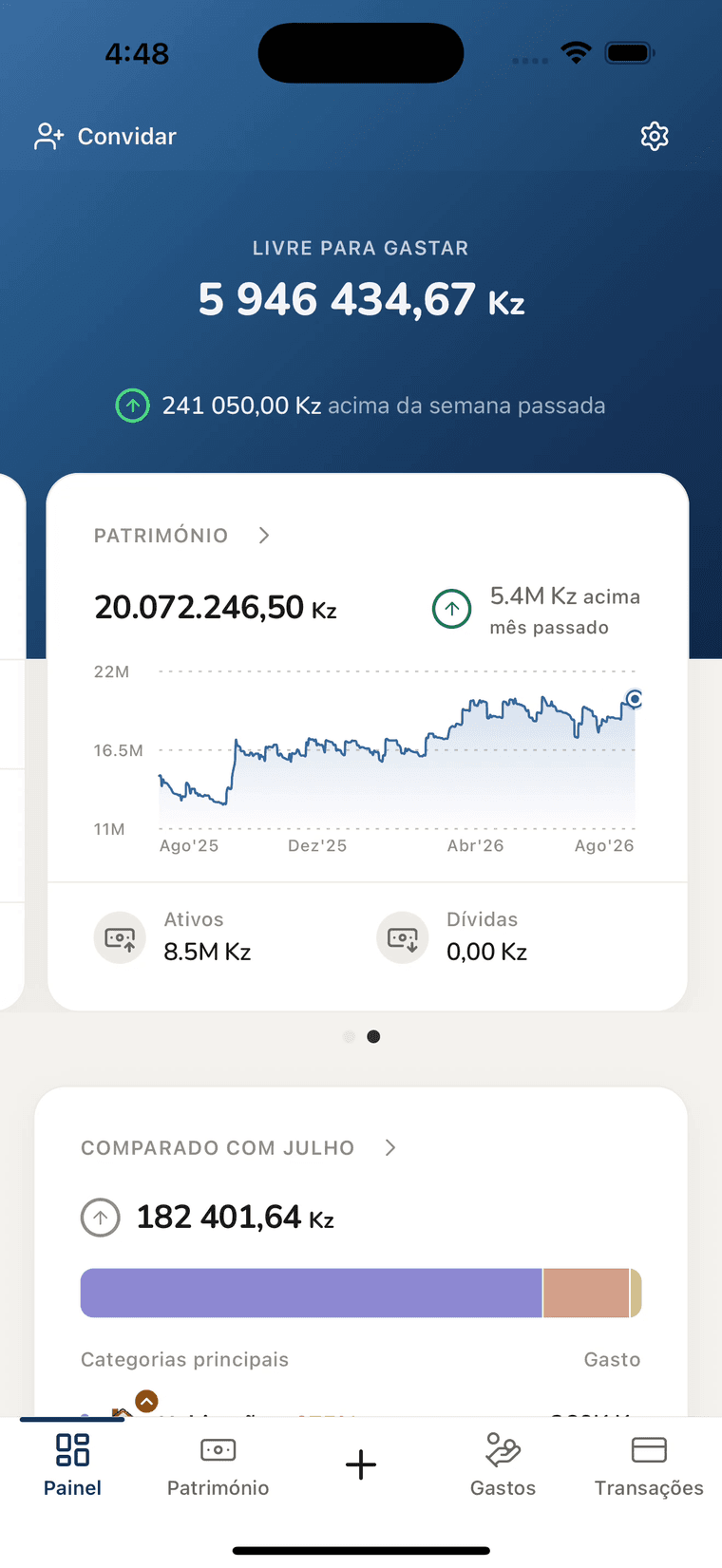Switch to the Património tab
722x1568 pixels.
click(218, 1464)
